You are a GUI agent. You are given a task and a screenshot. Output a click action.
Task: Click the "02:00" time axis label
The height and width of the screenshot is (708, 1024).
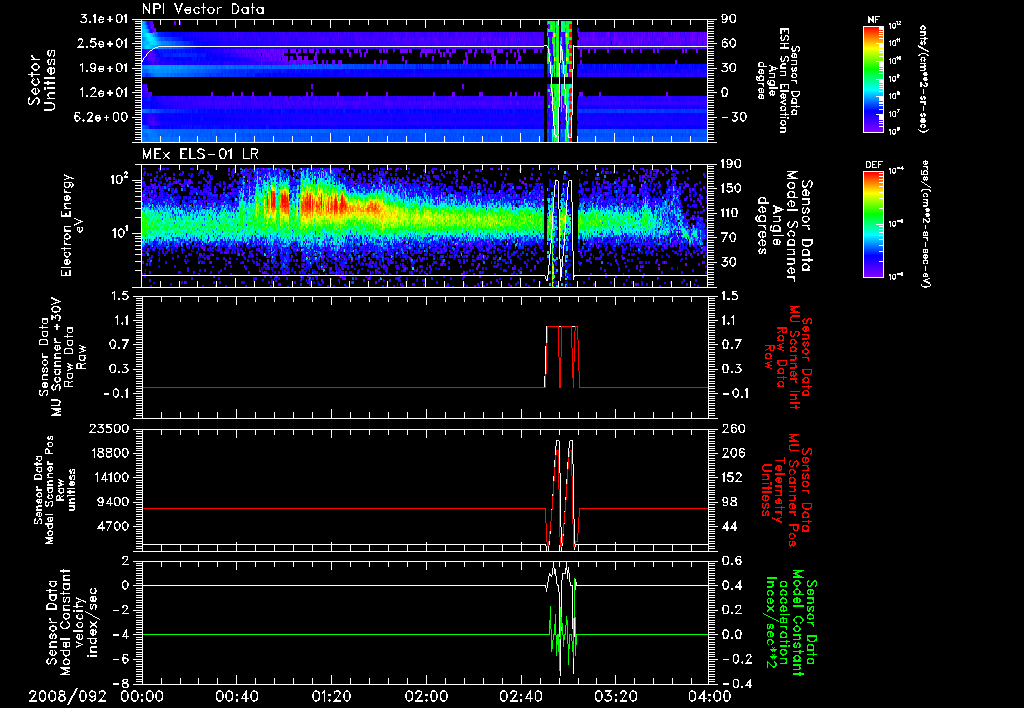426,696
